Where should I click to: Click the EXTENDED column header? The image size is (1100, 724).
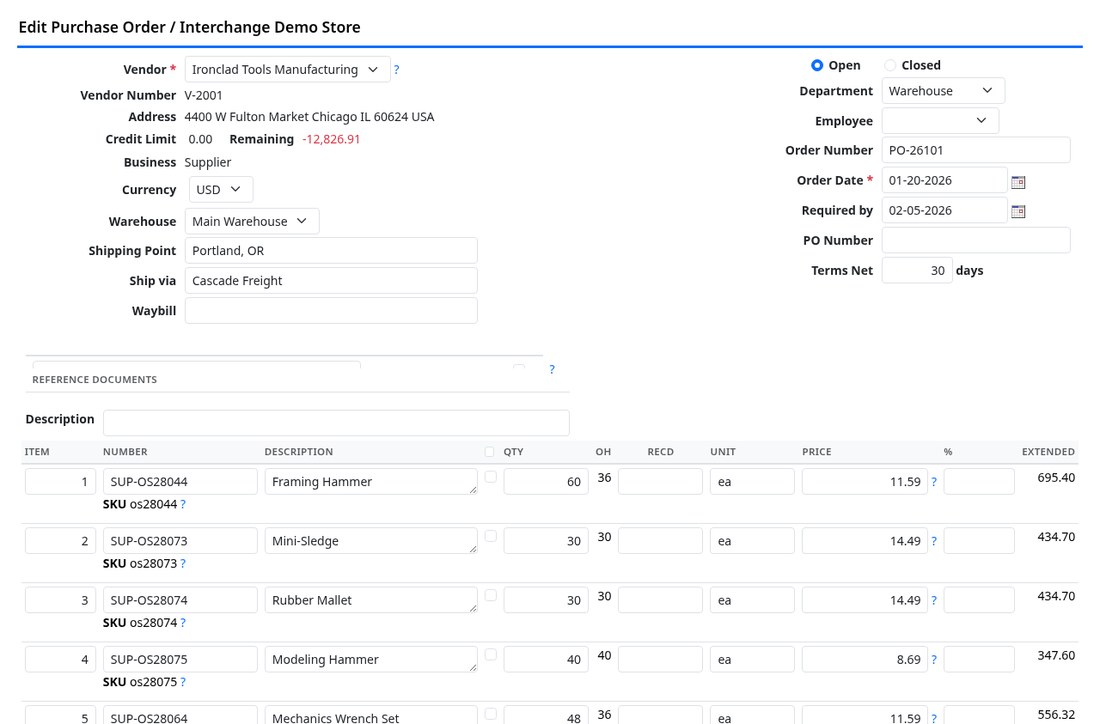[1048, 452]
